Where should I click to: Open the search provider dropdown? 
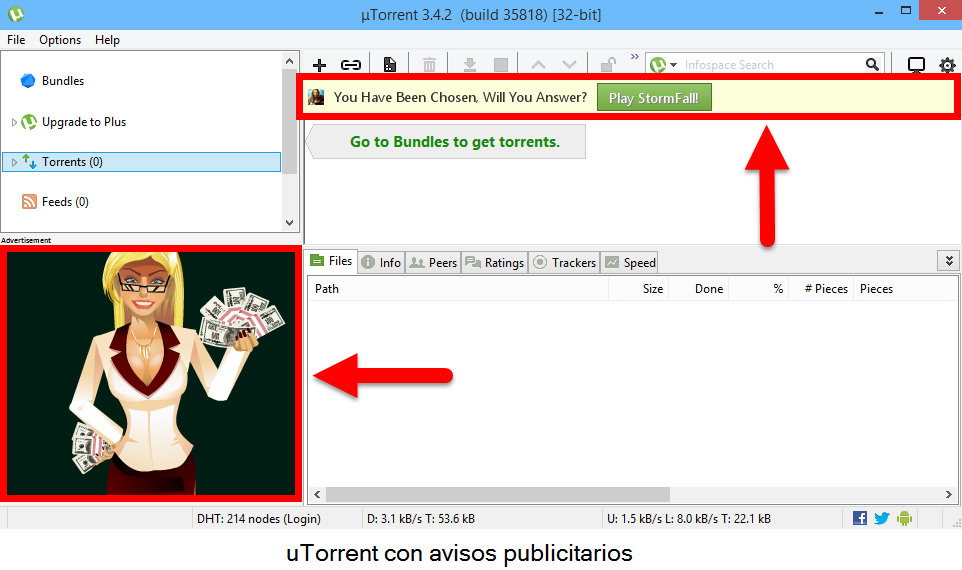673,65
